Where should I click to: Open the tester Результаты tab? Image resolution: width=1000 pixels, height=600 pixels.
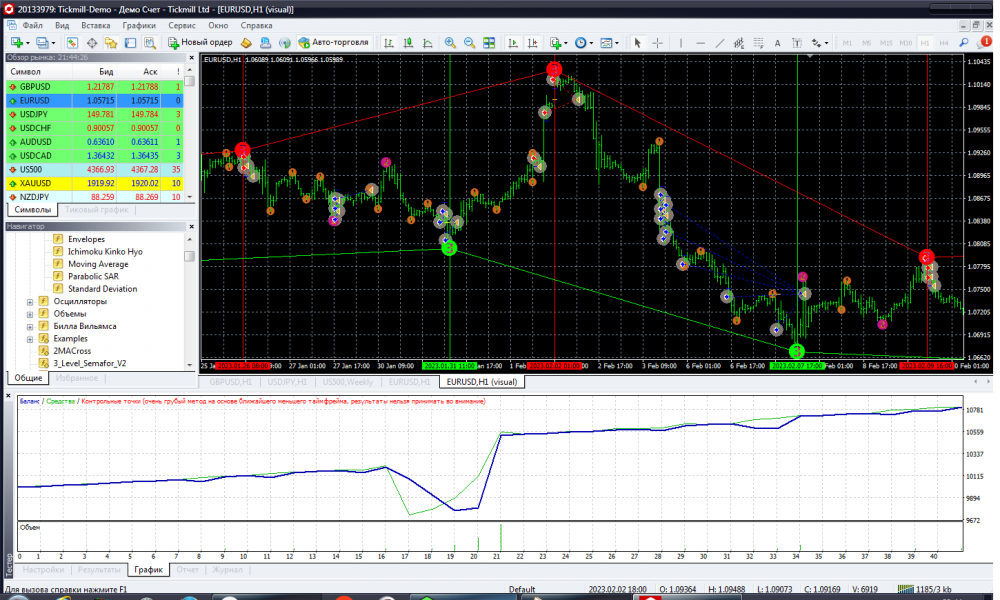pos(99,569)
